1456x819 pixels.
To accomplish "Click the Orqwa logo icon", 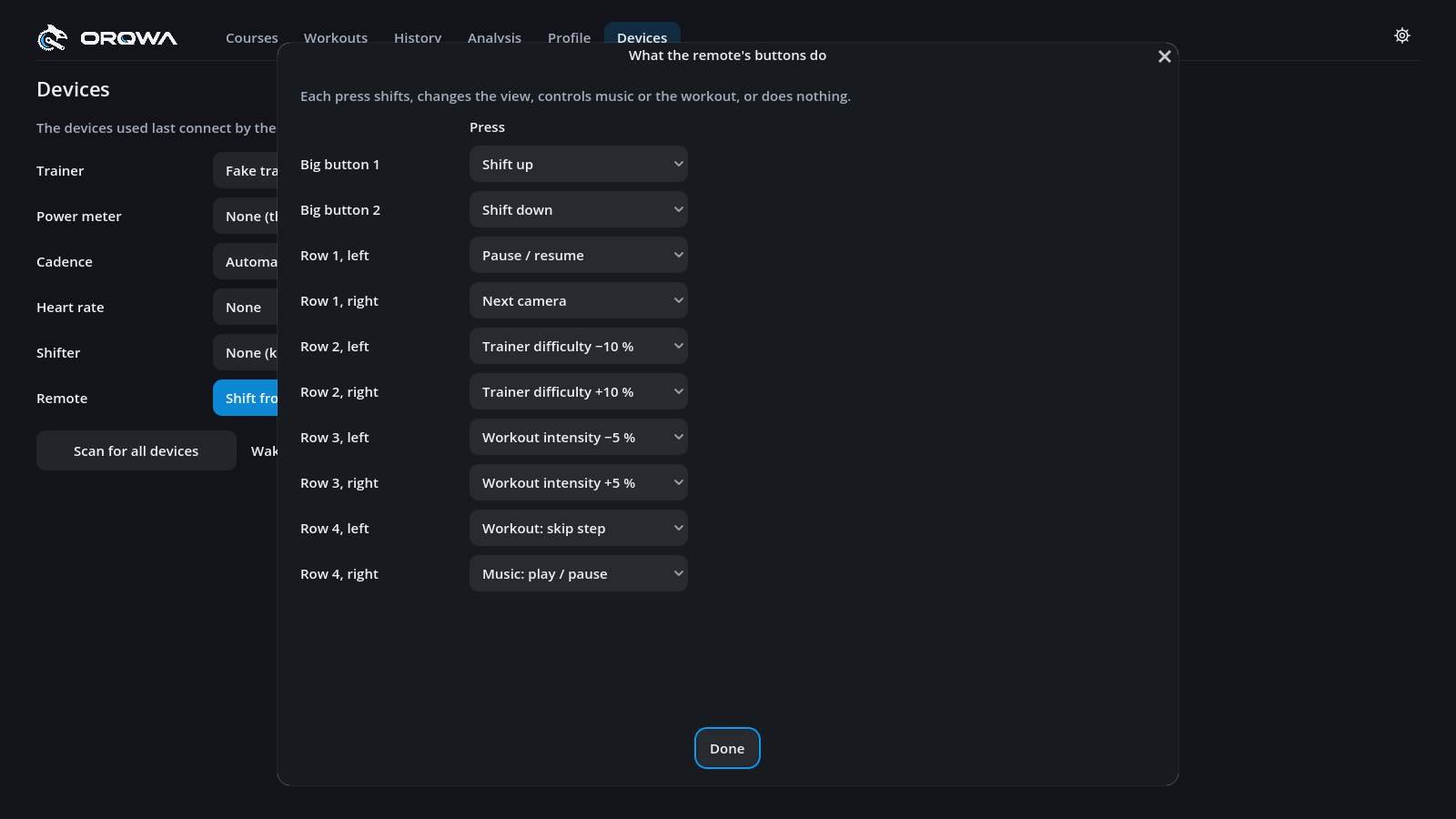I will pos(52,37).
